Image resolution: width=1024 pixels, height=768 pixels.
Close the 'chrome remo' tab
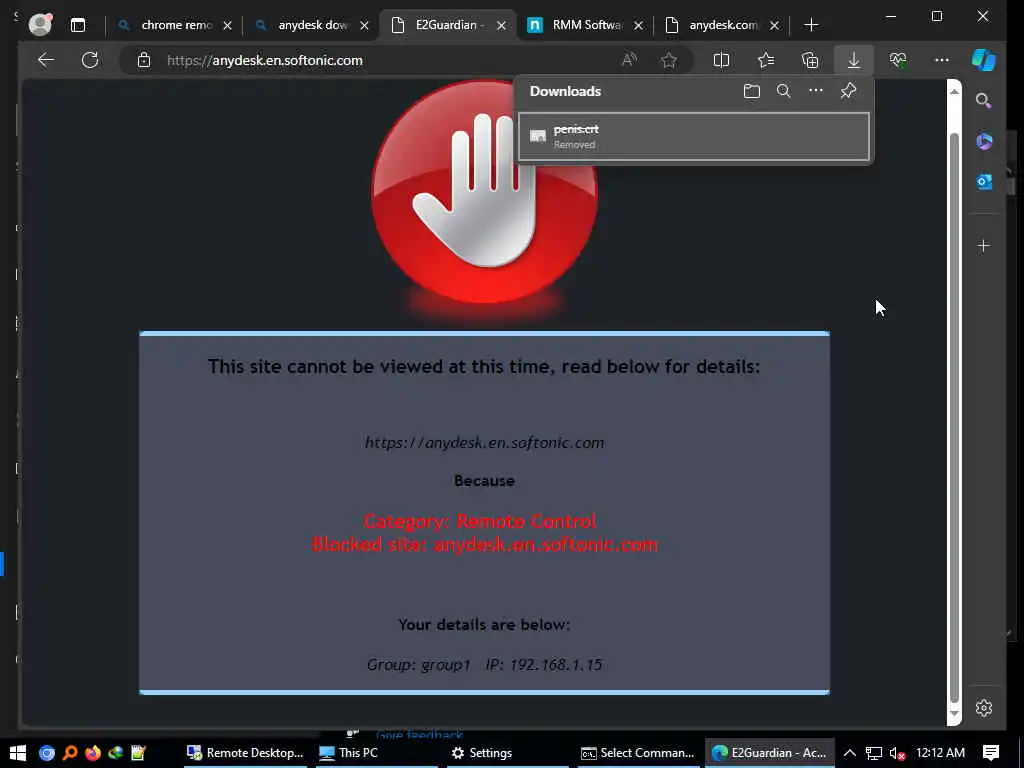point(227,25)
